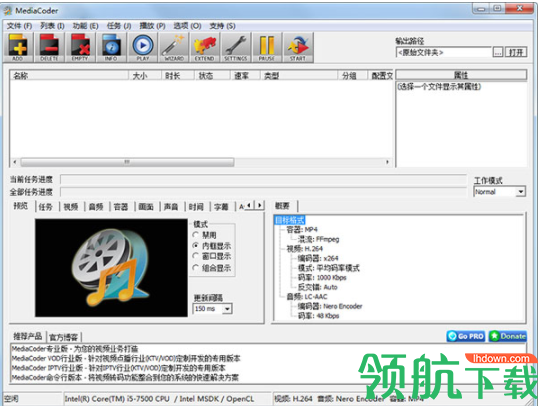This screenshot has width=538, height=406.
Task: Select tree item 码率: 1000 Kbps
Action: [322, 278]
